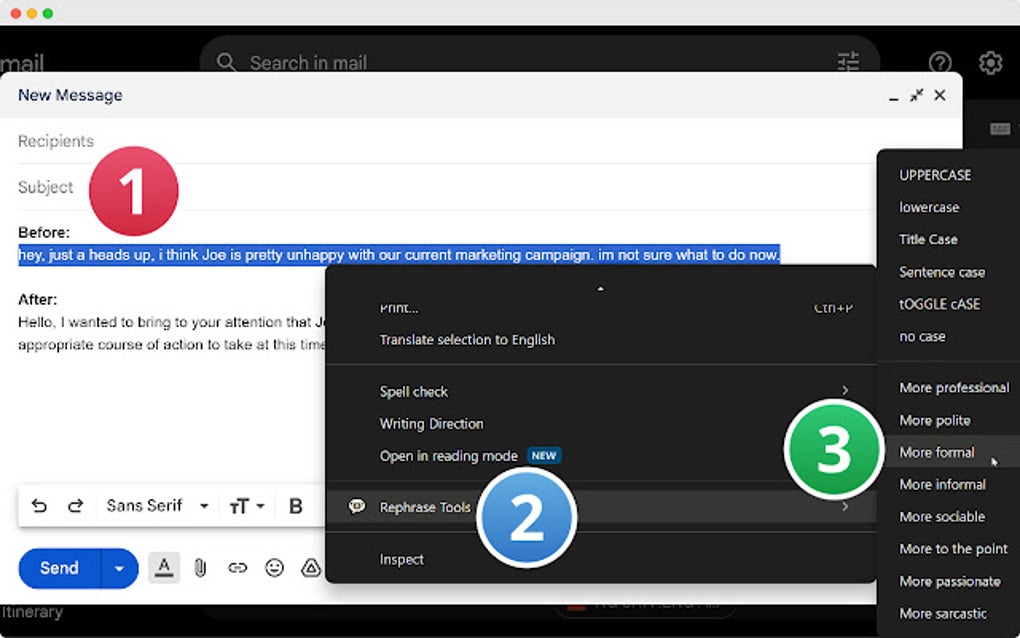Screen dimensions: 1020x638
Task: Insert files using the Drive icon
Action: (311, 567)
